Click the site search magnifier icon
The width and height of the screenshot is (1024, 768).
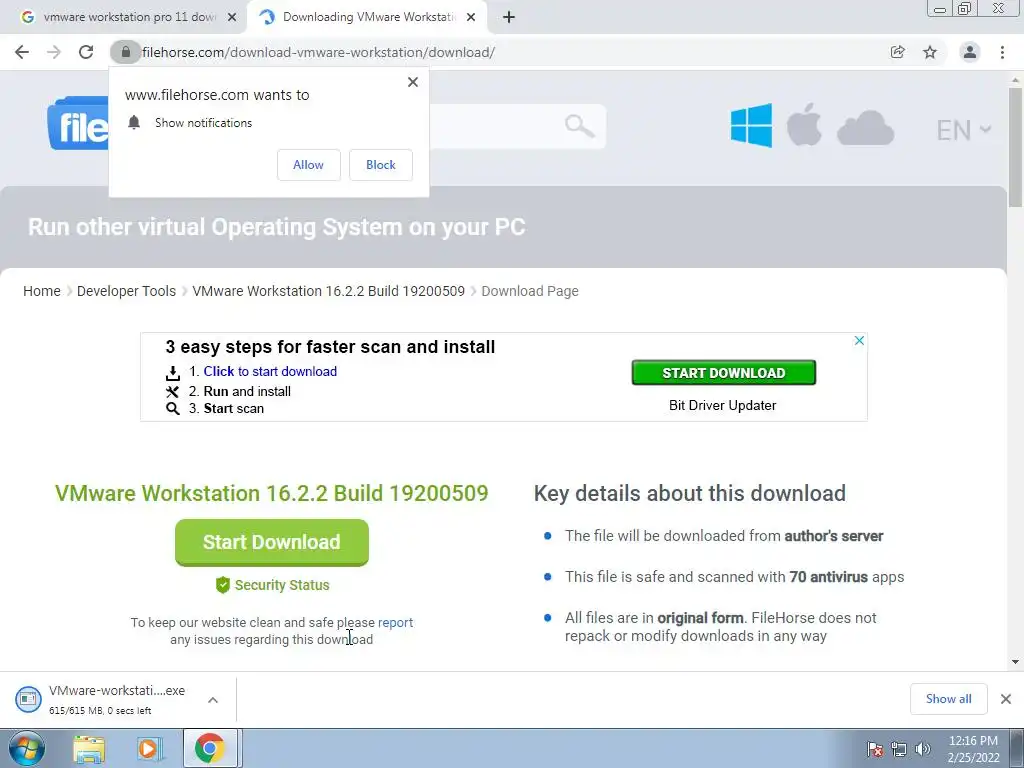click(x=579, y=125)
